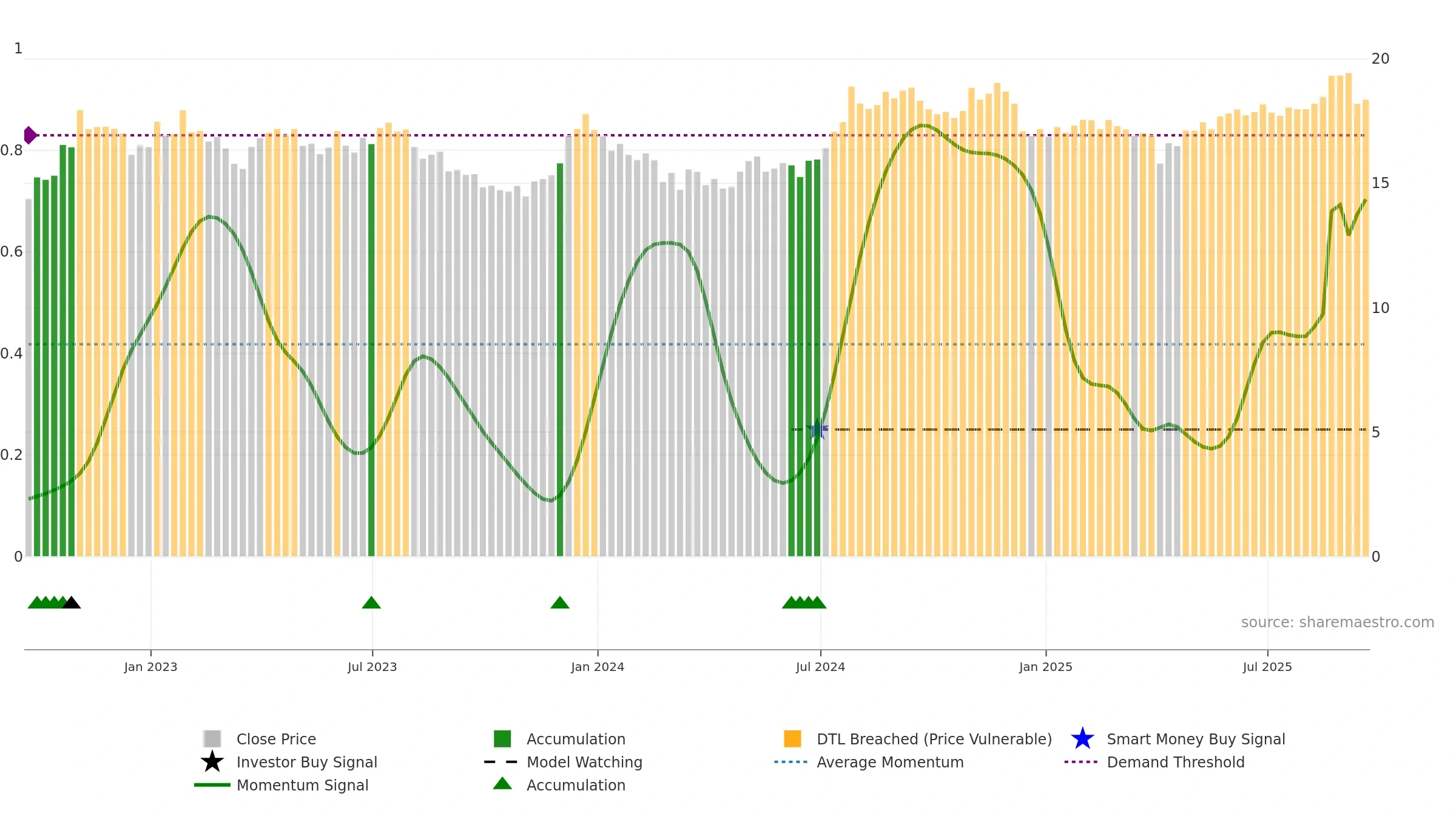Click the Jan 2024 x-axis label
Image resolution: width=1456 pixels, height=819 pixels.
click(598, 667)
